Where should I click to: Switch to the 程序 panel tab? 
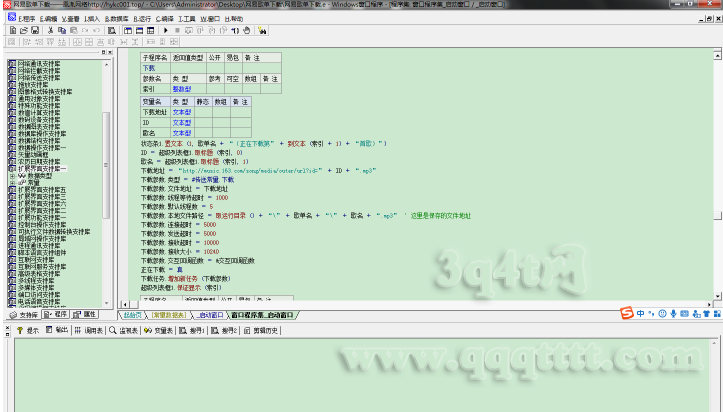[x=56, y=314]
